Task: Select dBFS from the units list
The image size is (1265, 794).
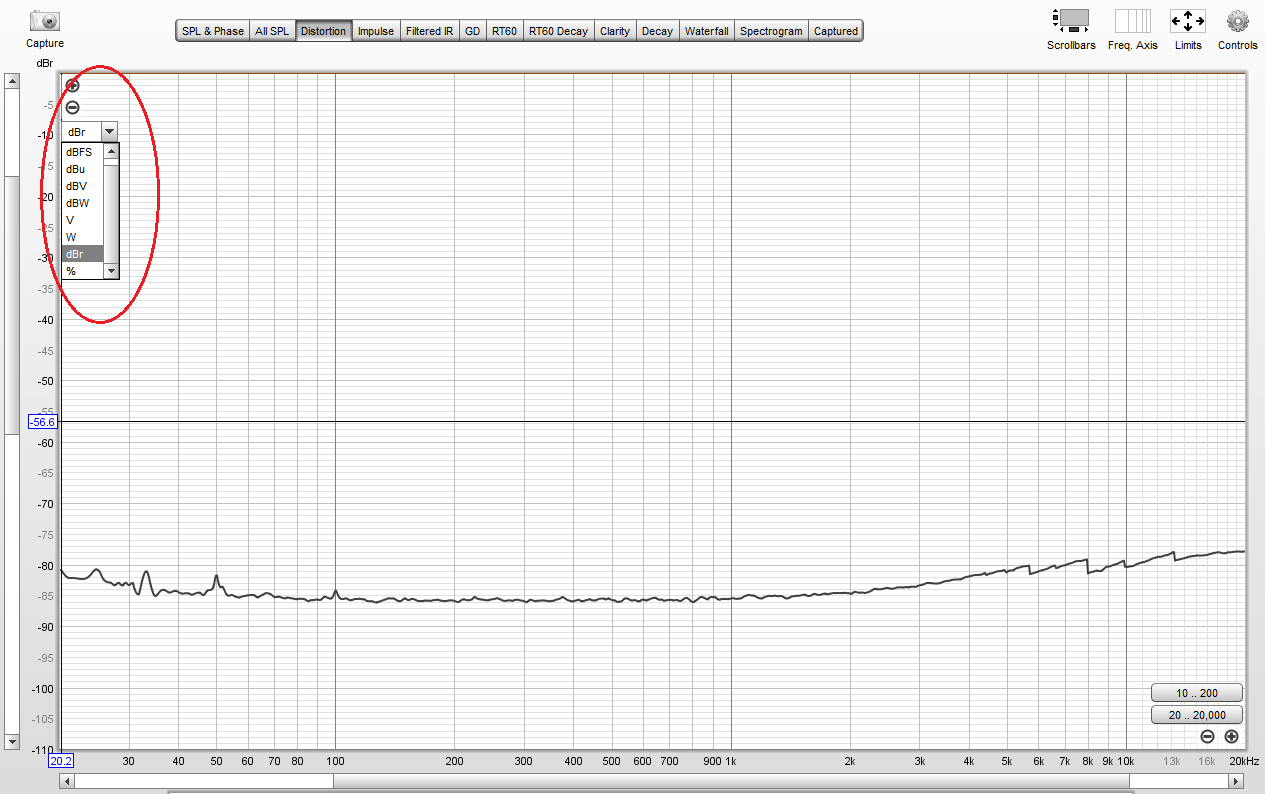Action: tap(79, 152)
